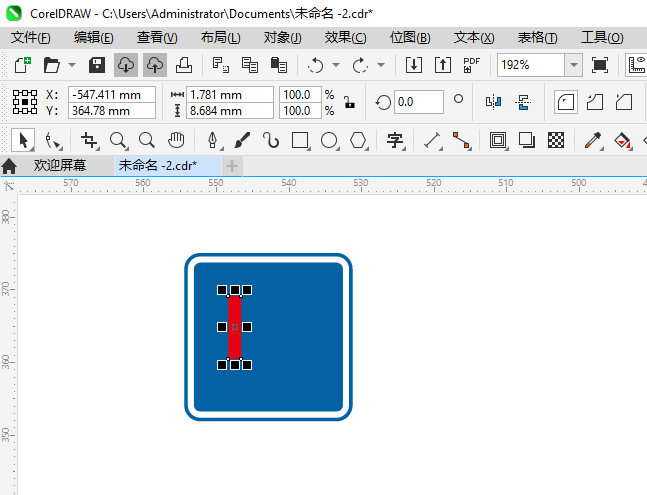Select the LiveSketch curve tool
The width and height of the screenshot is (647, 495).
pyautogui.click(x=271, y=140)
